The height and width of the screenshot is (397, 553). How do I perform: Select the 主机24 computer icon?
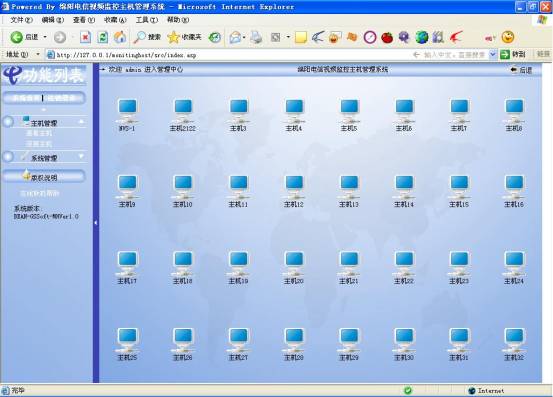coord(514,263)
